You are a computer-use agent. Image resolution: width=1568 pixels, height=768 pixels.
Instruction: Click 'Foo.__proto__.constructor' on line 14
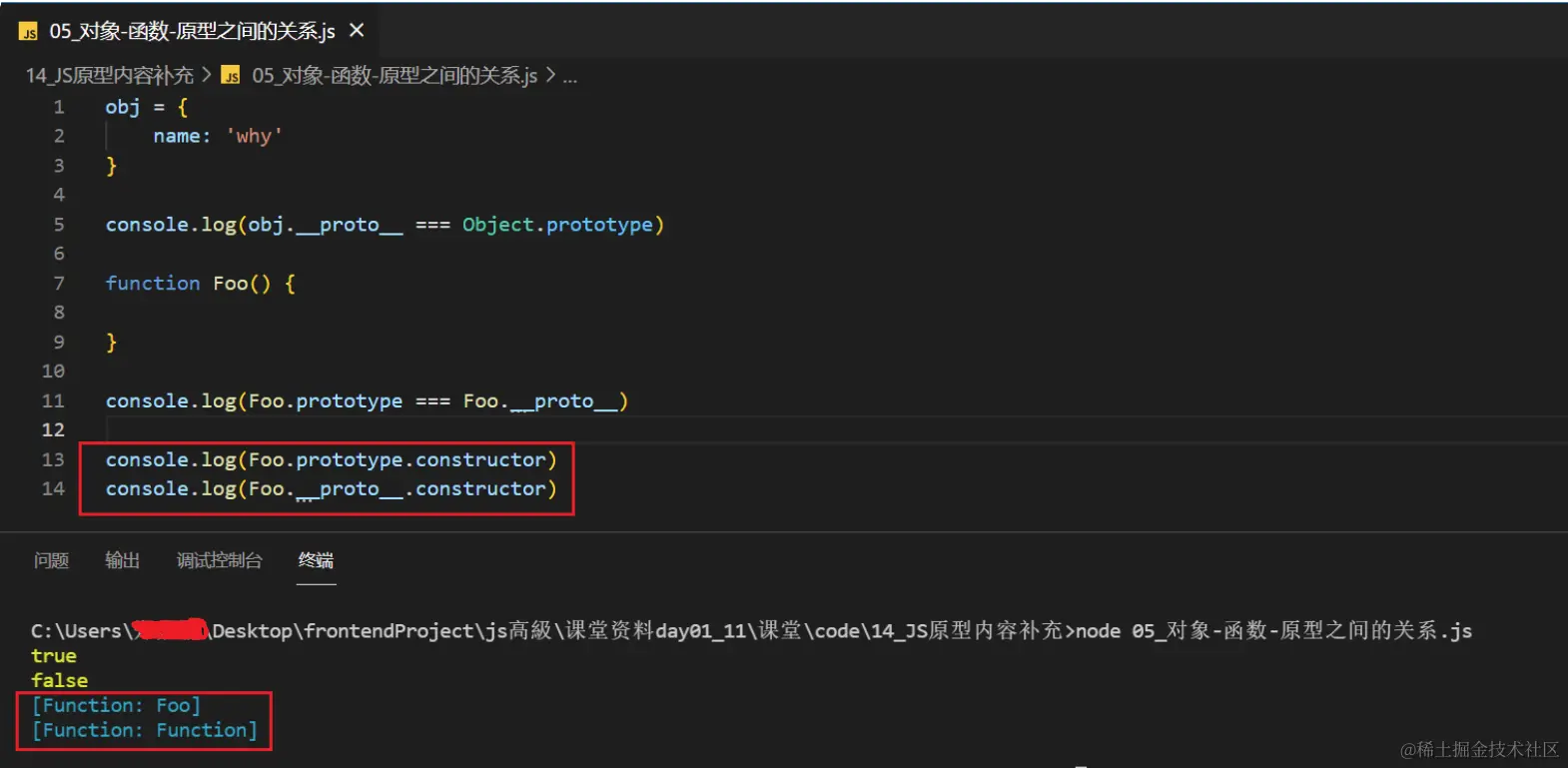[x=396, y=488]
